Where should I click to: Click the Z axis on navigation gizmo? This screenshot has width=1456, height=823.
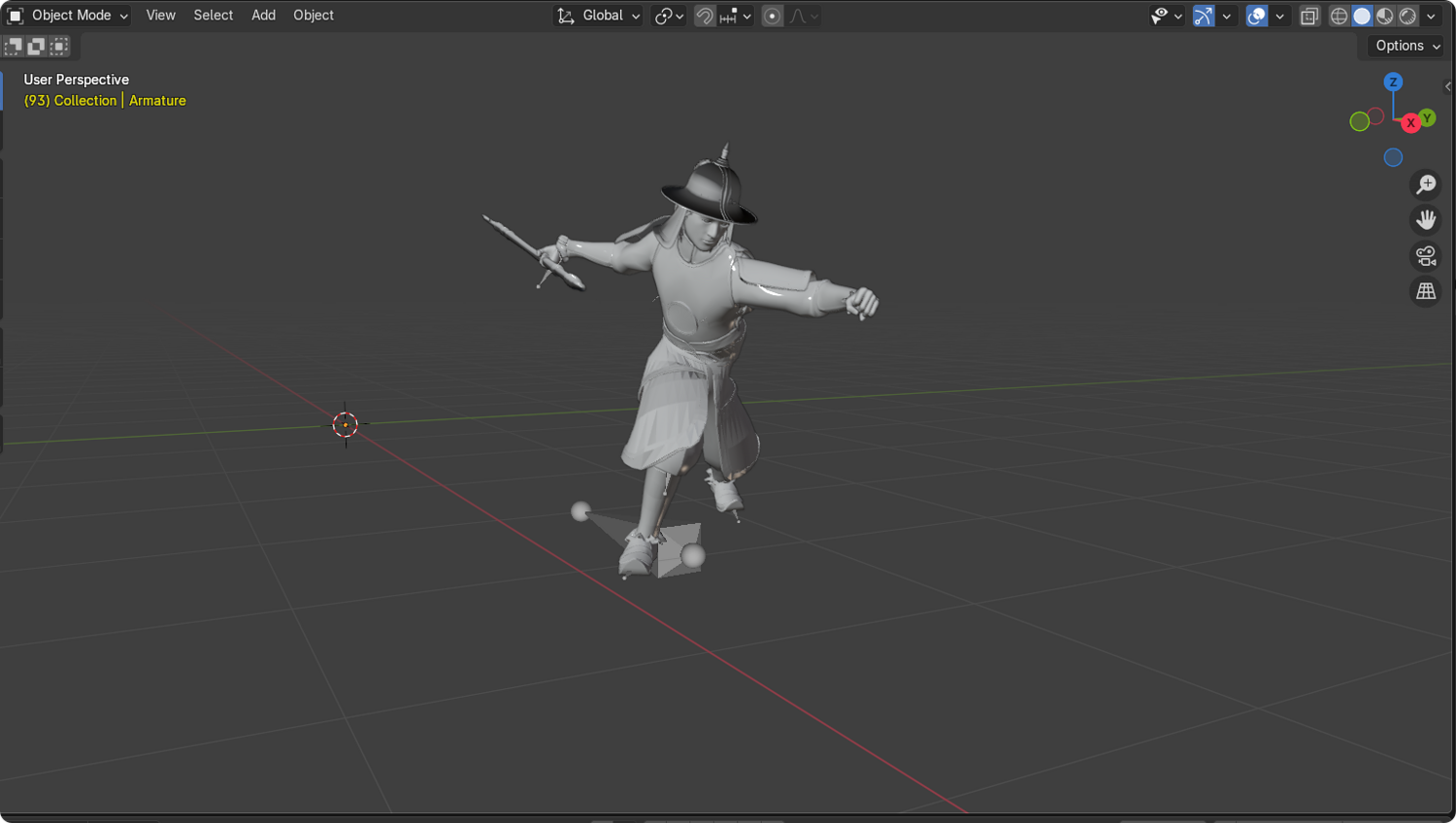pyautogui.click(x=1393, y=82)
